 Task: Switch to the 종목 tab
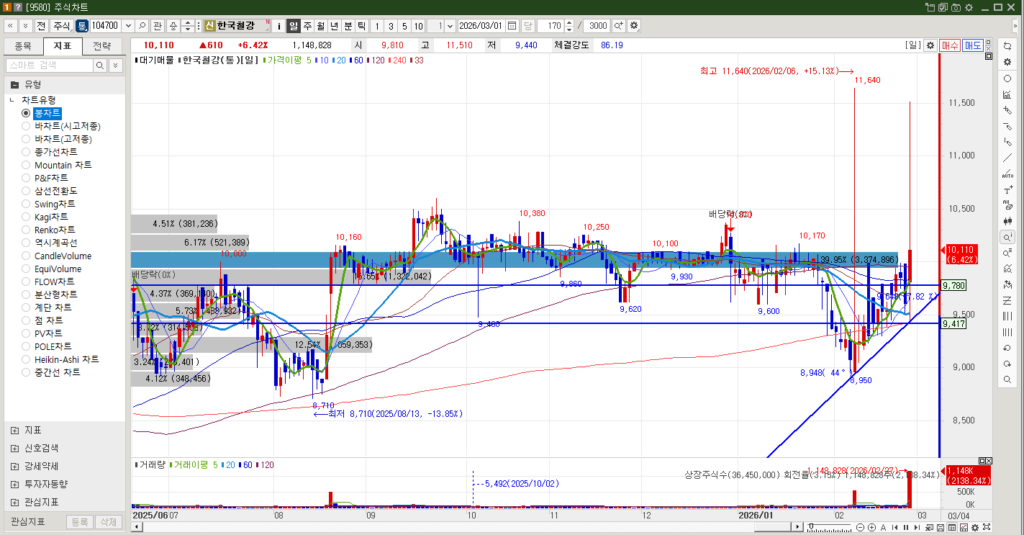pos(24,45)
